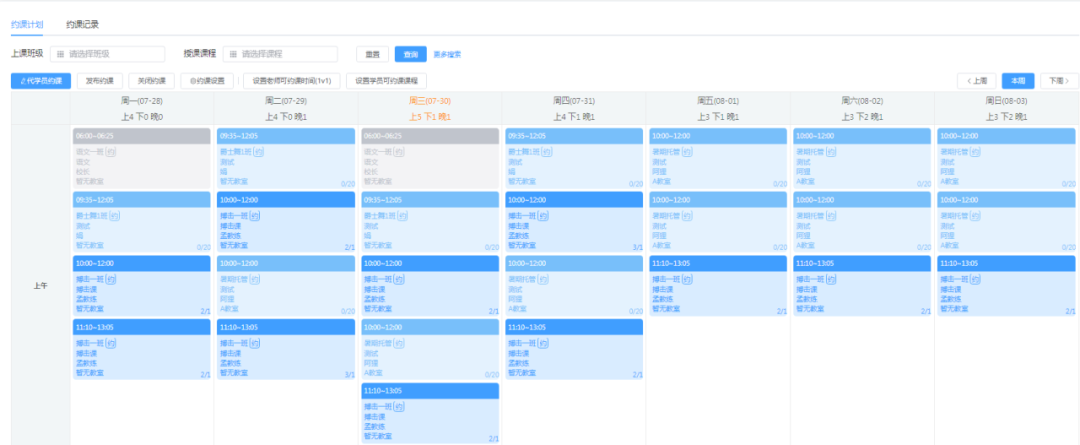Go to previous week with 上周
This screenshot has width=1080, height=445.
[977, 81]
